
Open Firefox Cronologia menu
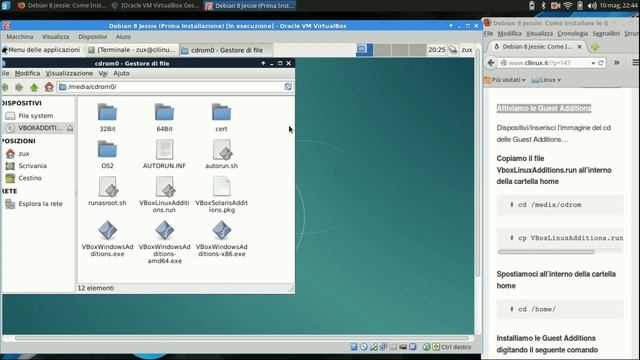(573, 33)
